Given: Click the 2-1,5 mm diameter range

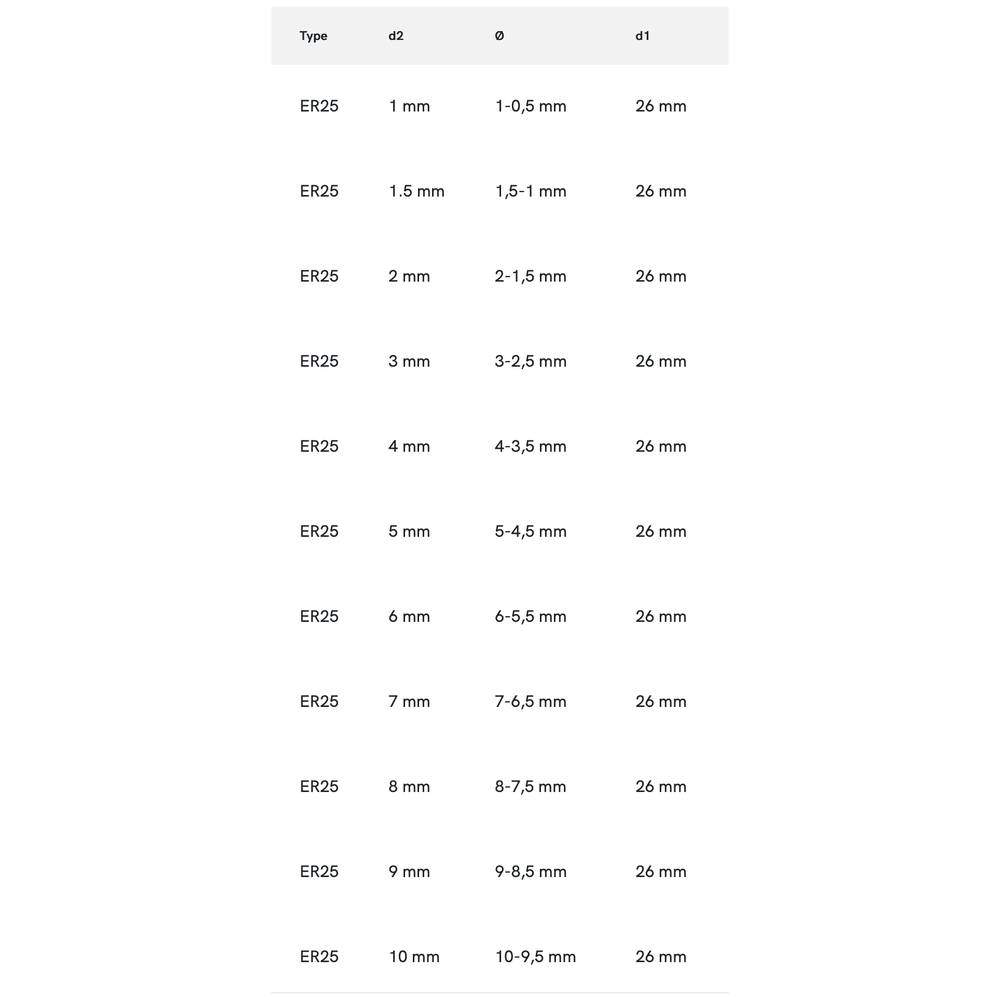Looking at the screenshot, I should coord(531,276).
